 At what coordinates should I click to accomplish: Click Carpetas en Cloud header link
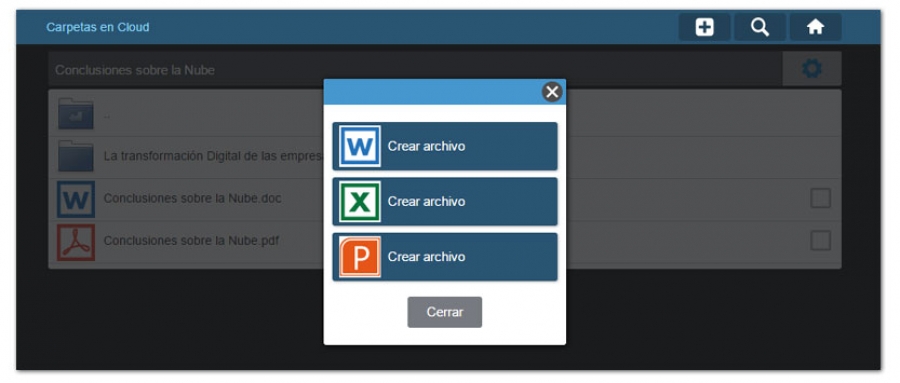coord(98,27)
